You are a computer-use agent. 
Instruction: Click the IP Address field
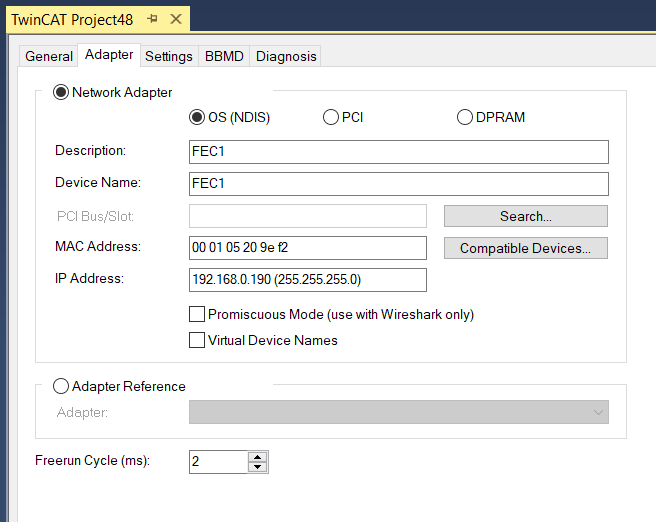pos(308,279)
